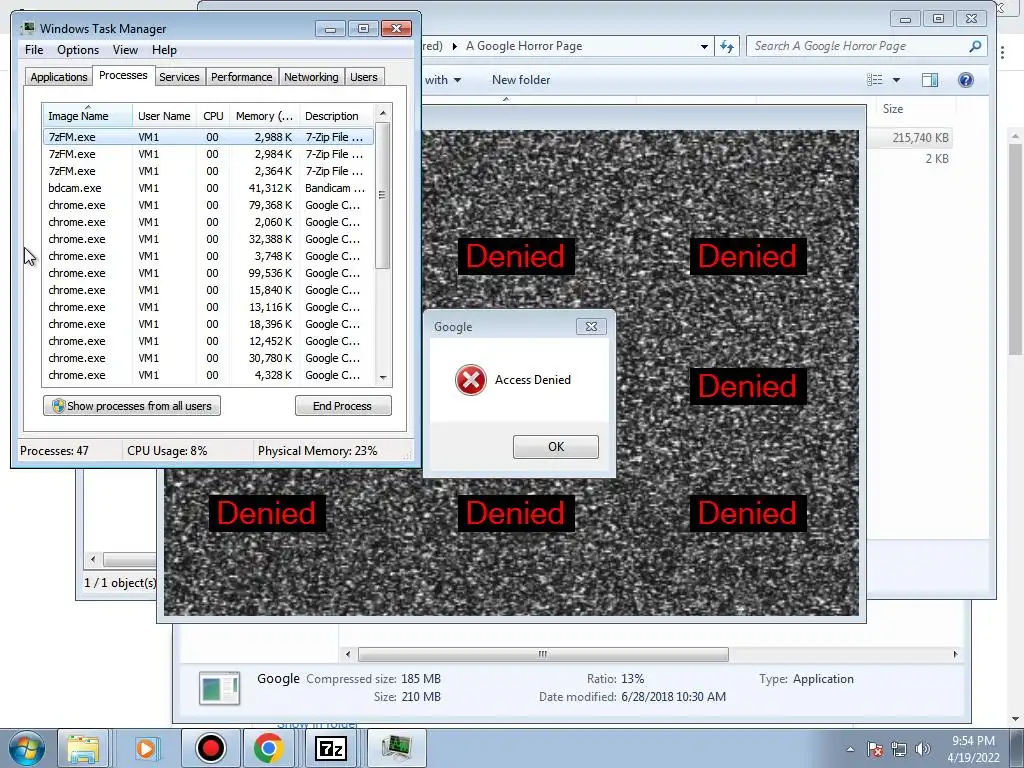Switch to the Services tab
Screen dimensions: 1024x768
[x=179, y=77]
